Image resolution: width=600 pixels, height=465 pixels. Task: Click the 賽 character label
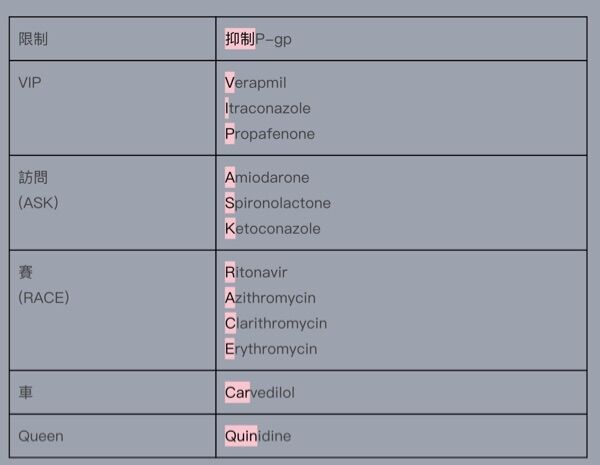pyautogui.click(x=26, y=272)
